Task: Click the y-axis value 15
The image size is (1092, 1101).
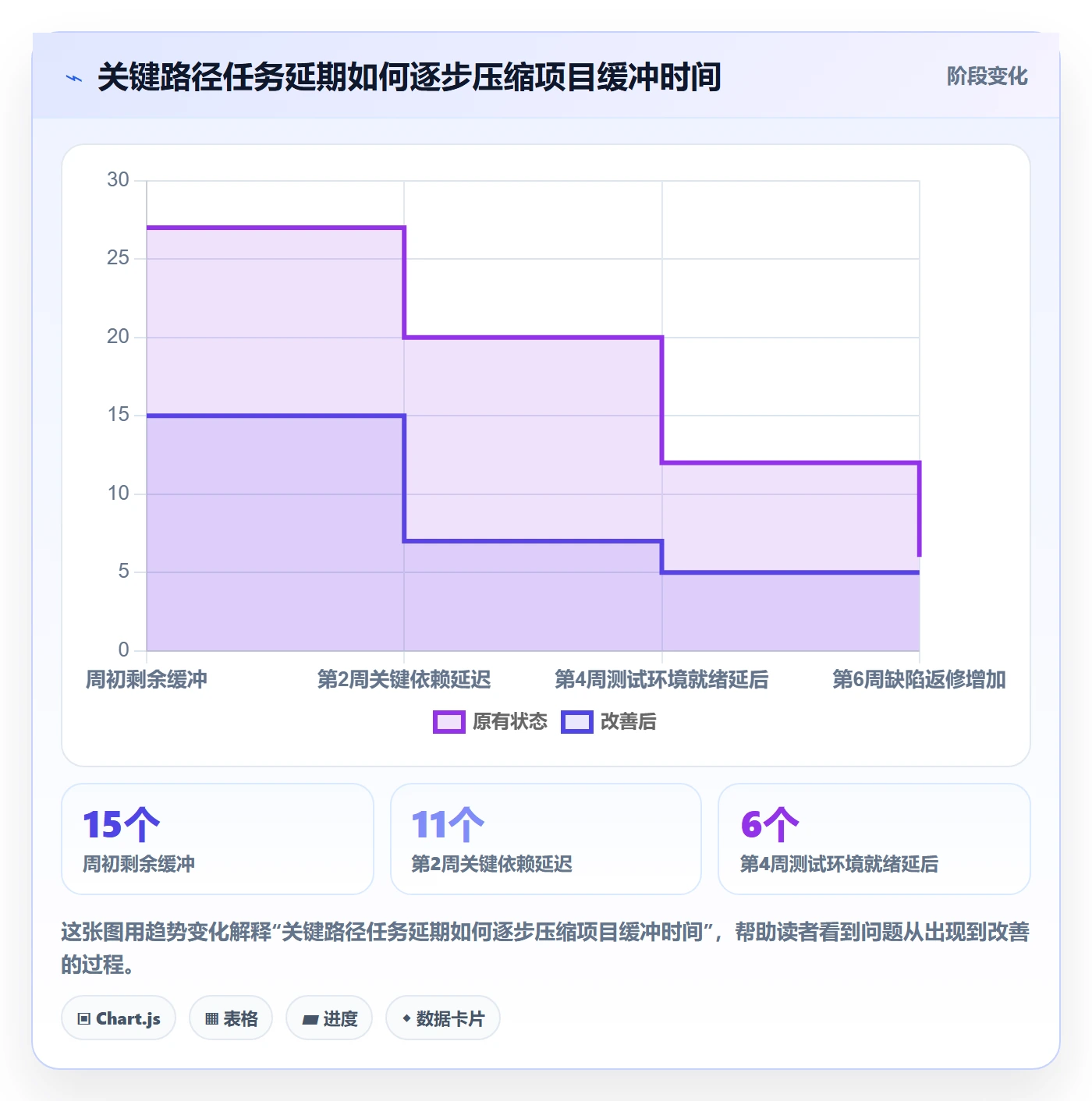Action: [118, 415]
